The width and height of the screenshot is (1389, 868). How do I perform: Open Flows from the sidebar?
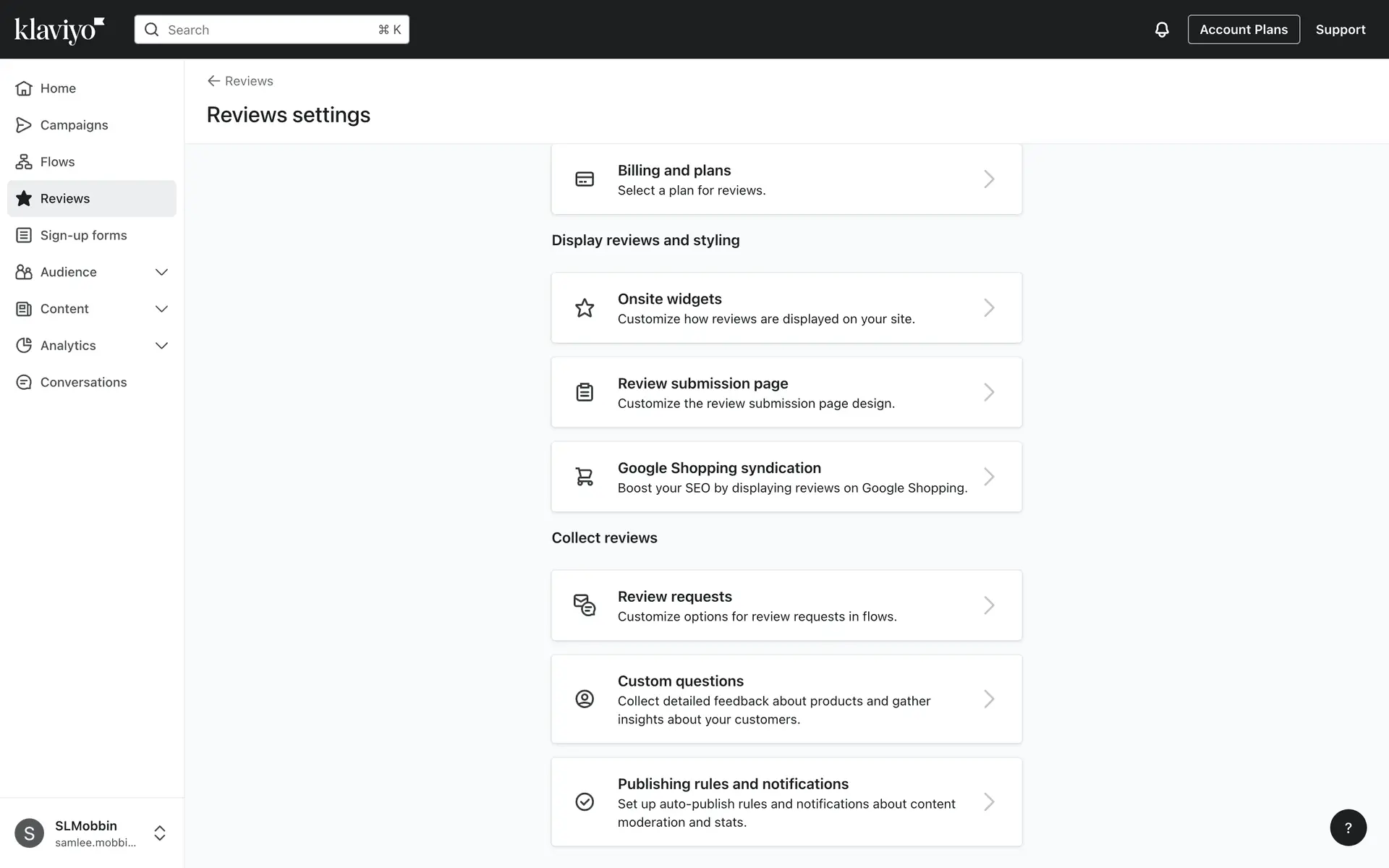(58, 162)
